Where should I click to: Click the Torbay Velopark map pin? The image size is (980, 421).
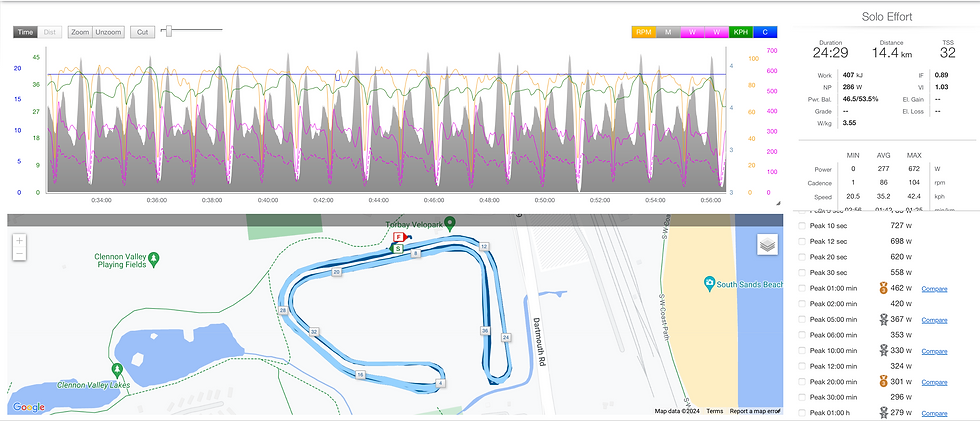(x=450, y=223)
